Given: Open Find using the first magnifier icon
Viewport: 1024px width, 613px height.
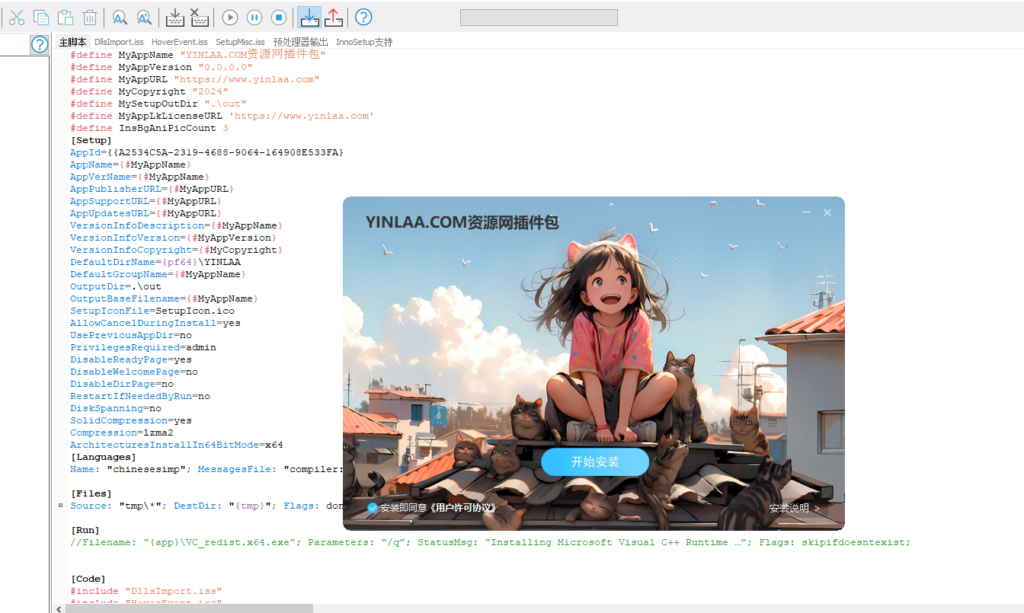Looking at the screenshot, I should tap(119, 17).
